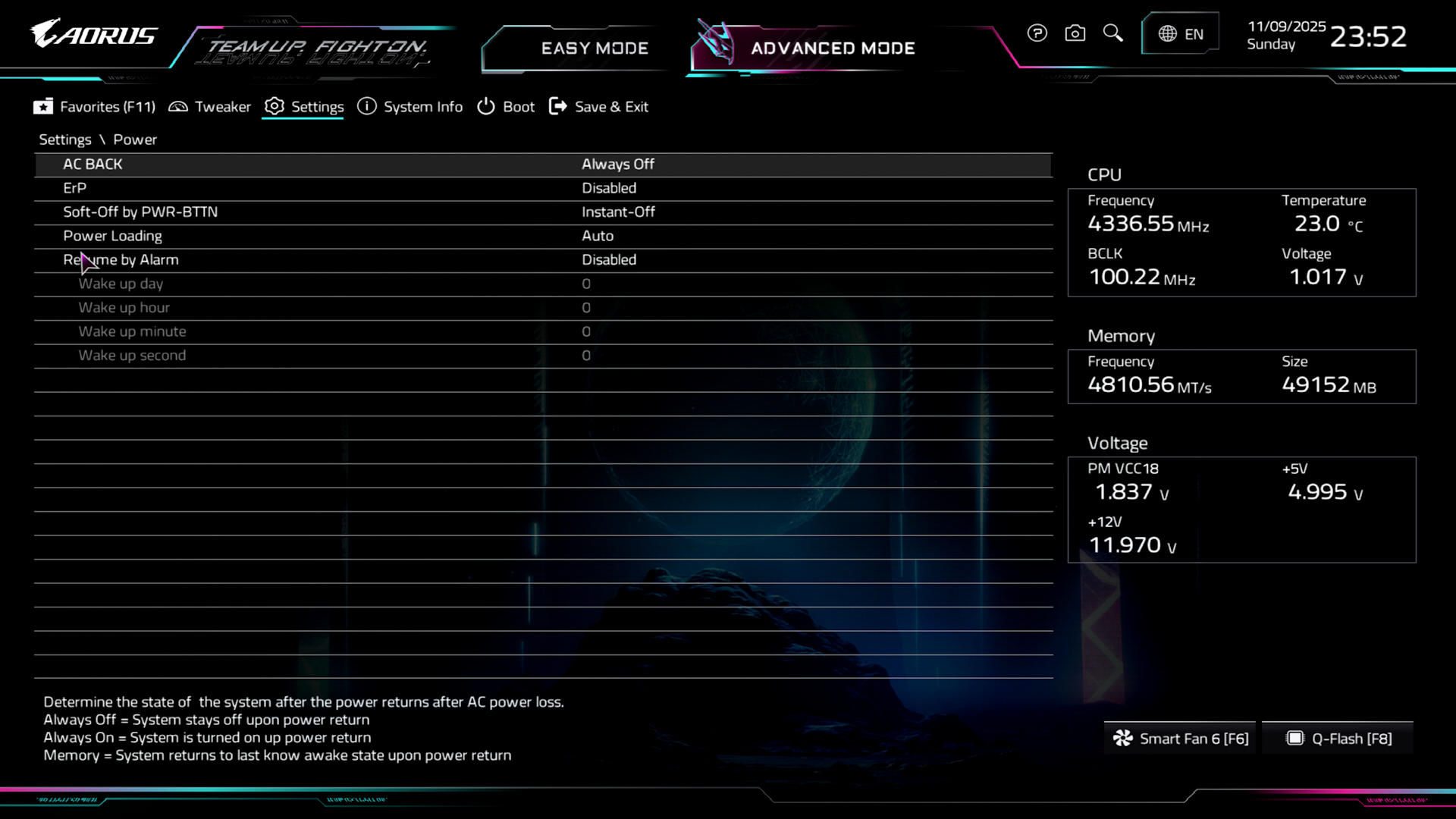Click Settings in the breadcrumb path
Screen dimensions: 1456x819
(64, 140)
